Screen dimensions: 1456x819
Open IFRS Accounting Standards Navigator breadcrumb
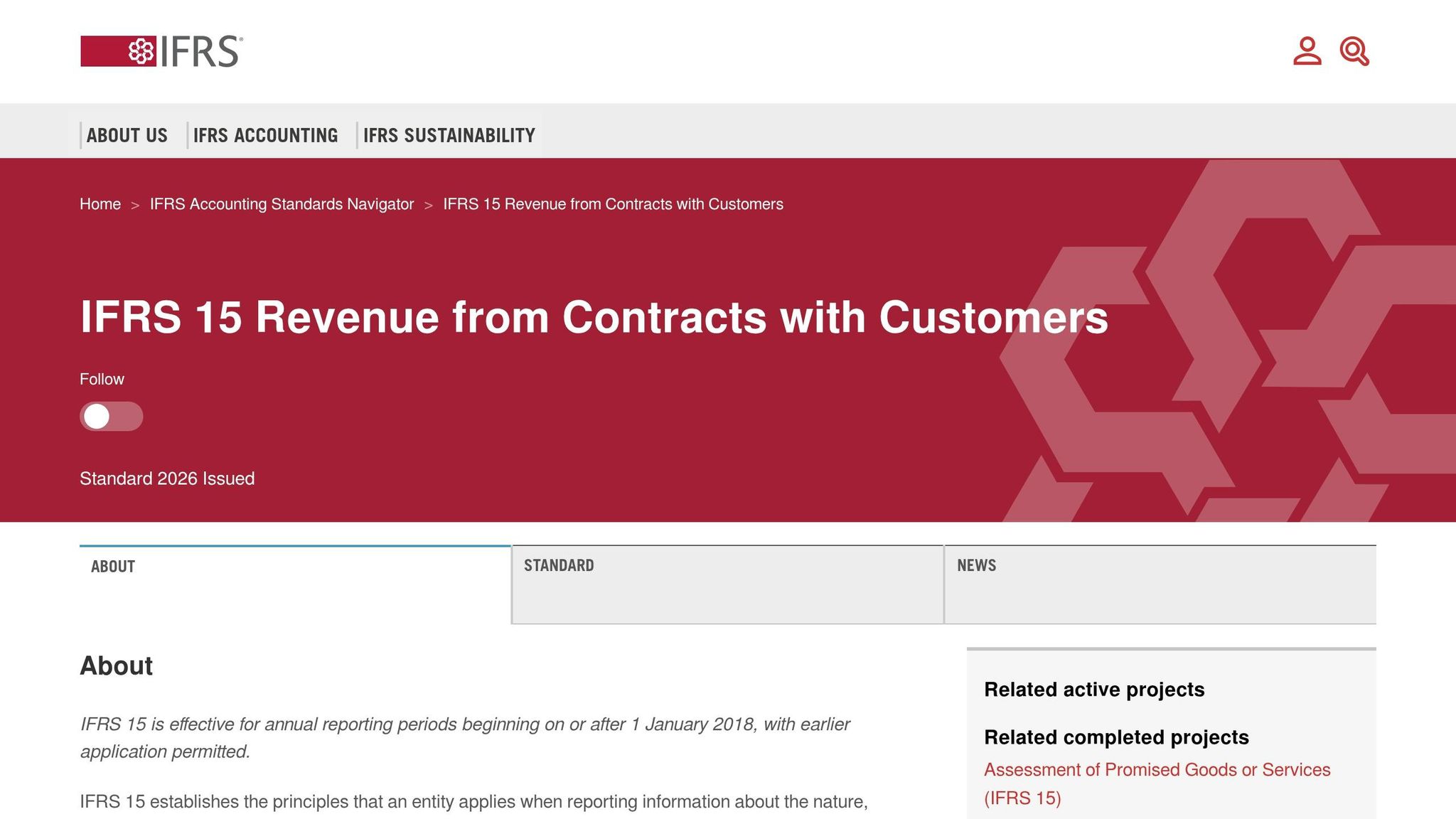(x=281, y=204)
